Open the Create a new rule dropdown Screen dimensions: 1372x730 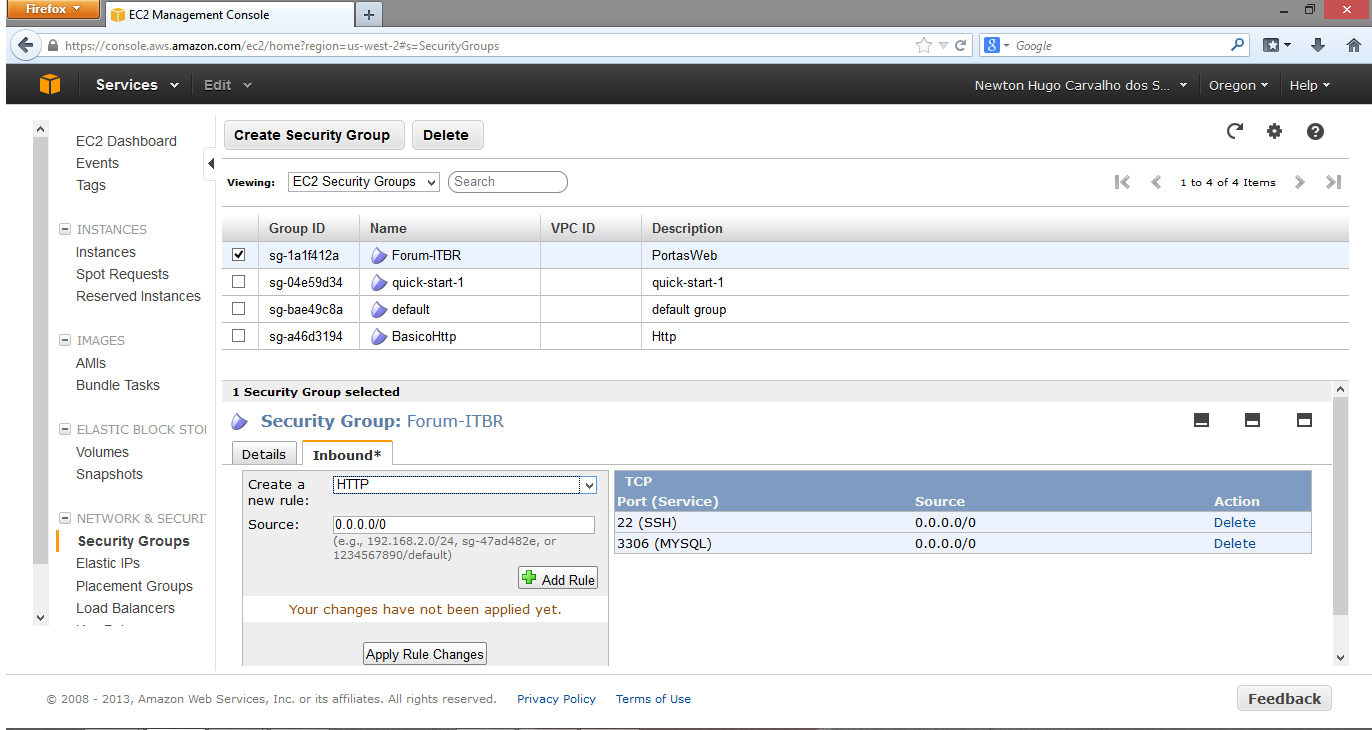pyautogui.click(x=465, y=485)
